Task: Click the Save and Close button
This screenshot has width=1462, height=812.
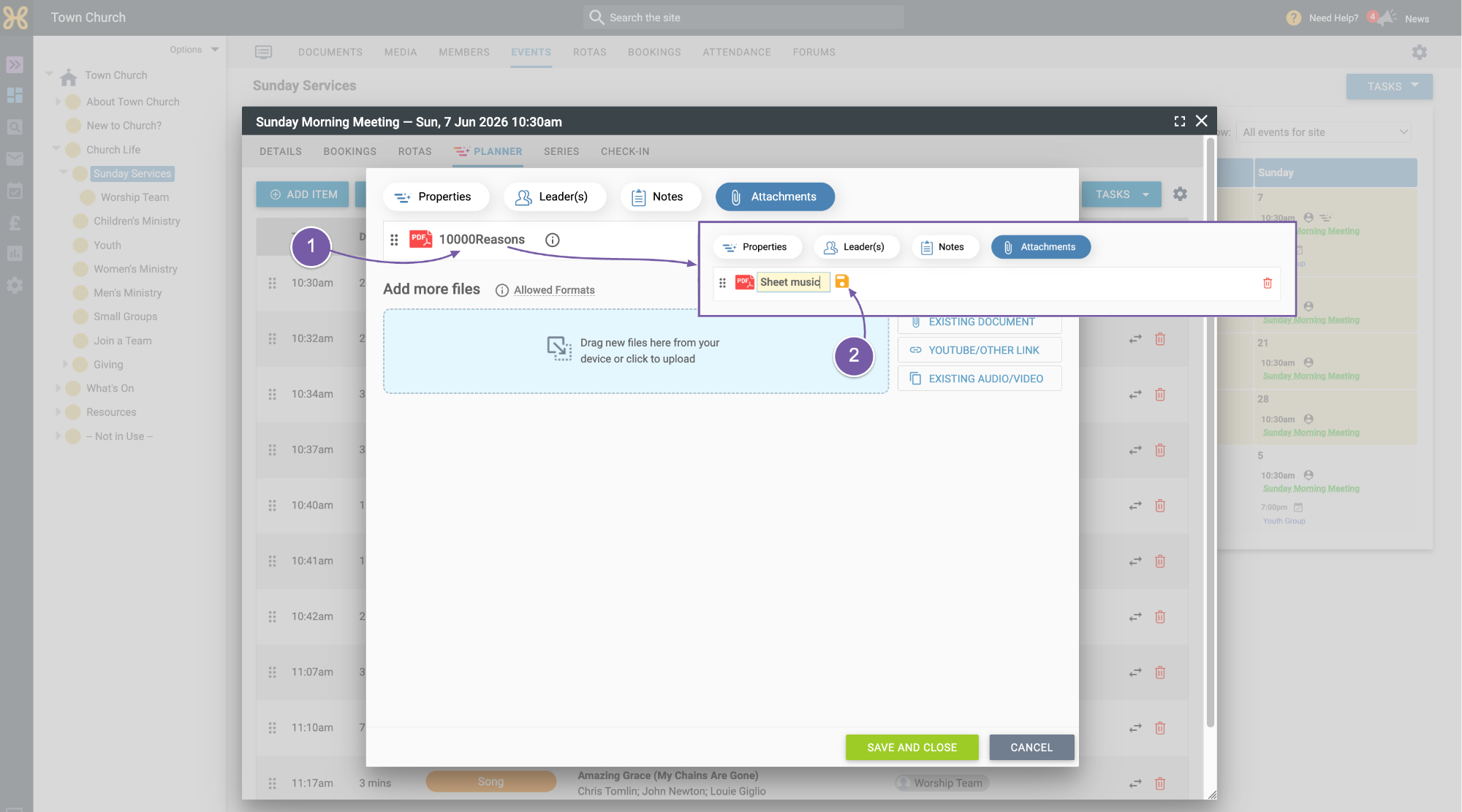Action: coord(912,748)
